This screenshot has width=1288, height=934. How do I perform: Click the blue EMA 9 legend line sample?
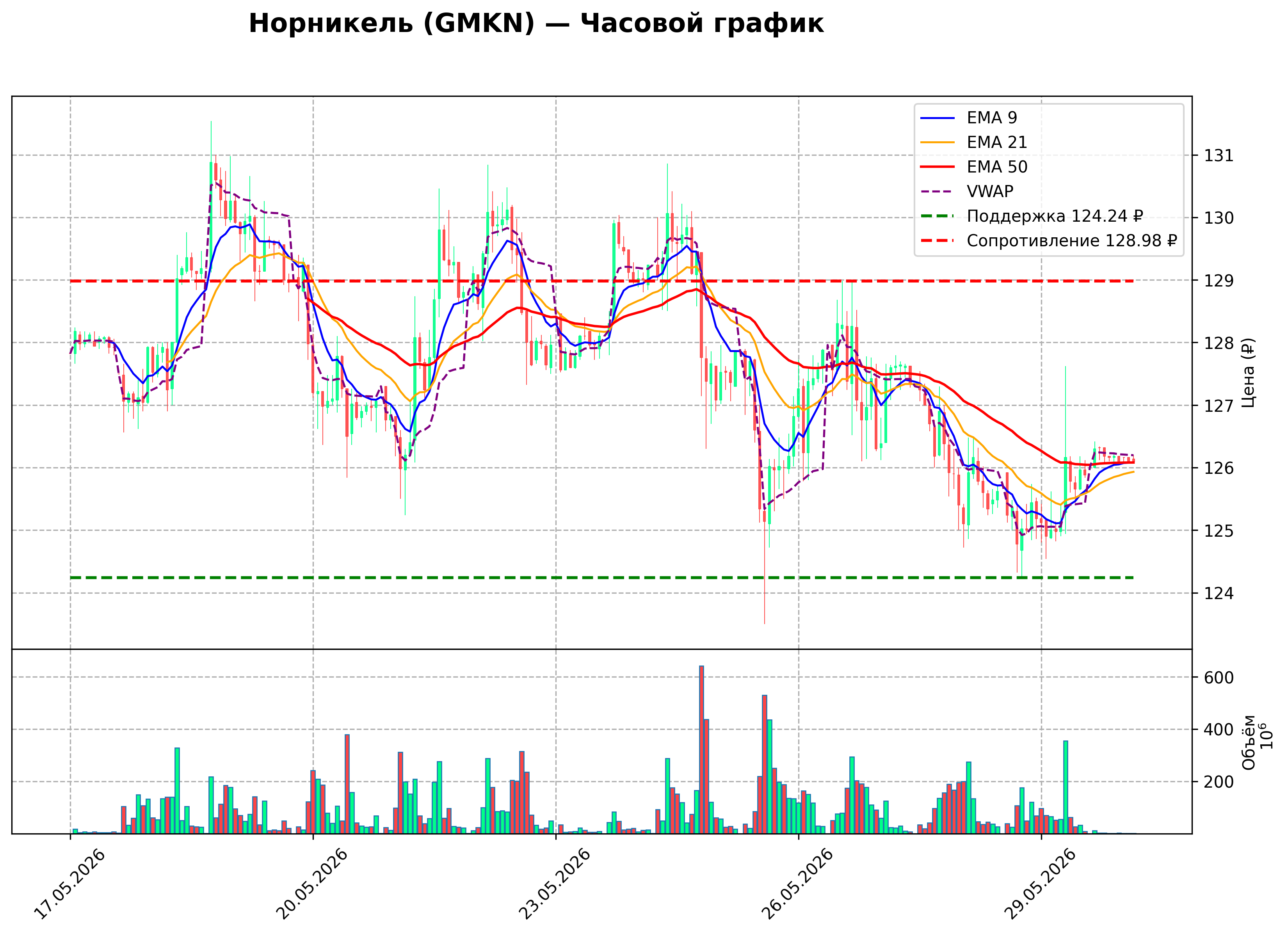click(x=938, y=118)
